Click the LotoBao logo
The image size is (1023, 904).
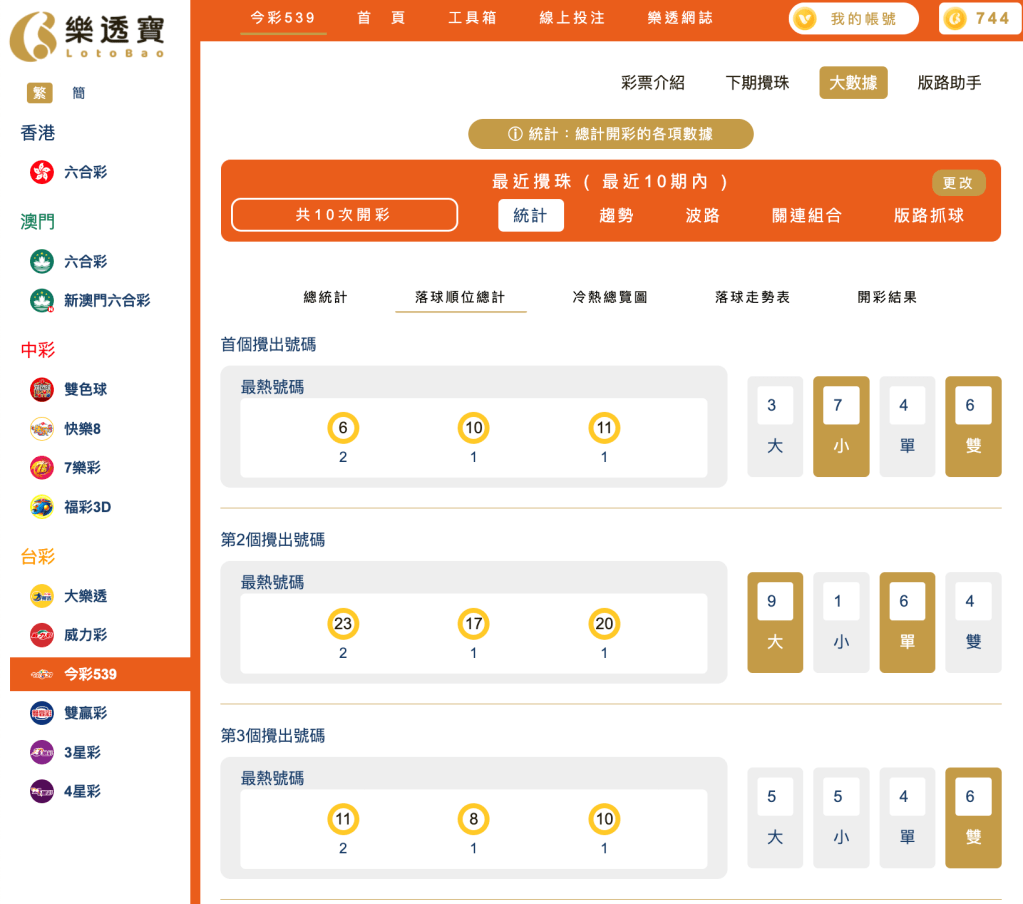pos(87,37)
